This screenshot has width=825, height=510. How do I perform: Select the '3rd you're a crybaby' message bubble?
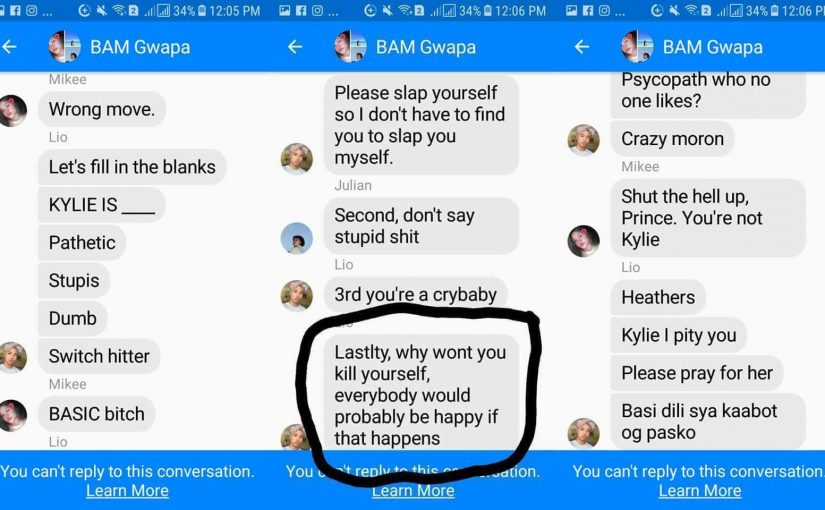tap(416, 294)
